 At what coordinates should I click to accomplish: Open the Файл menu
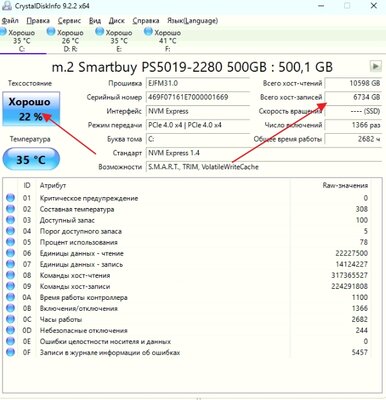pyautogui.click(x=10, y=21)
